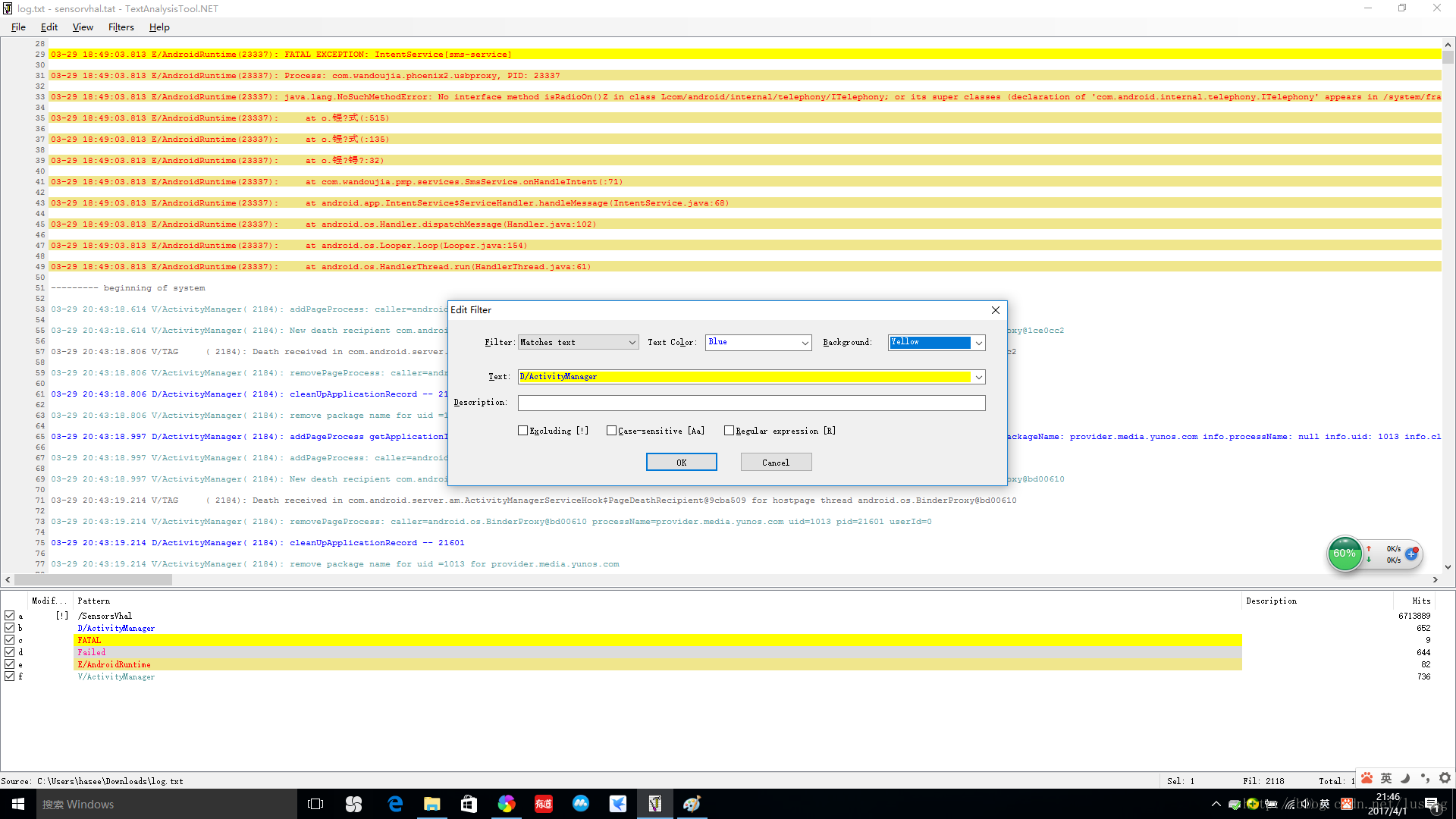Select the V/ActivityManager filter row

pos(658,676)
